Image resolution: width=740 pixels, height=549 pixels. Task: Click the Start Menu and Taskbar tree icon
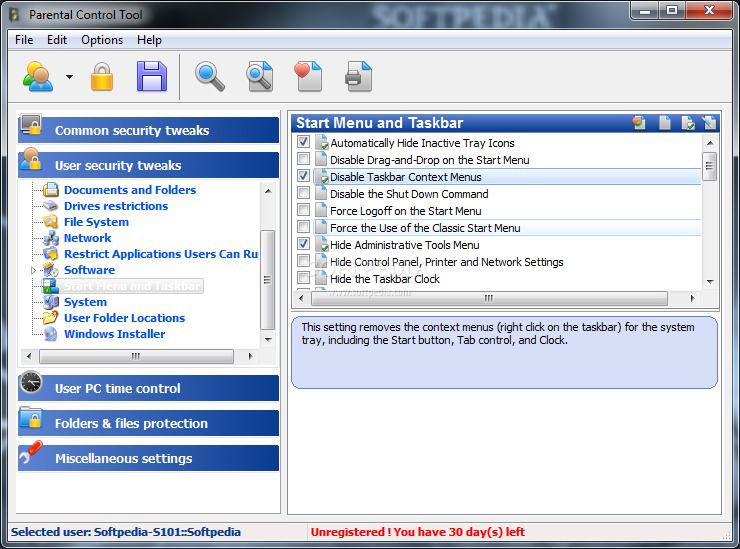[50, 286]
